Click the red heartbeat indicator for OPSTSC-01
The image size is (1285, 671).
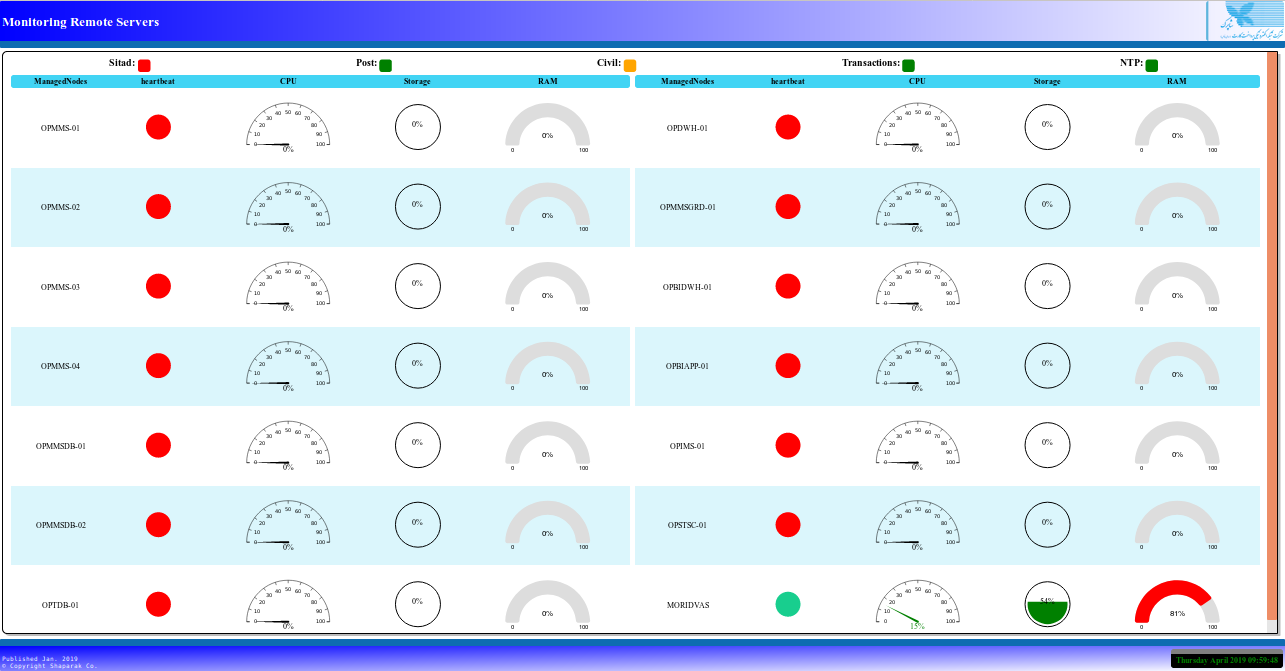(x=788, y=525)
